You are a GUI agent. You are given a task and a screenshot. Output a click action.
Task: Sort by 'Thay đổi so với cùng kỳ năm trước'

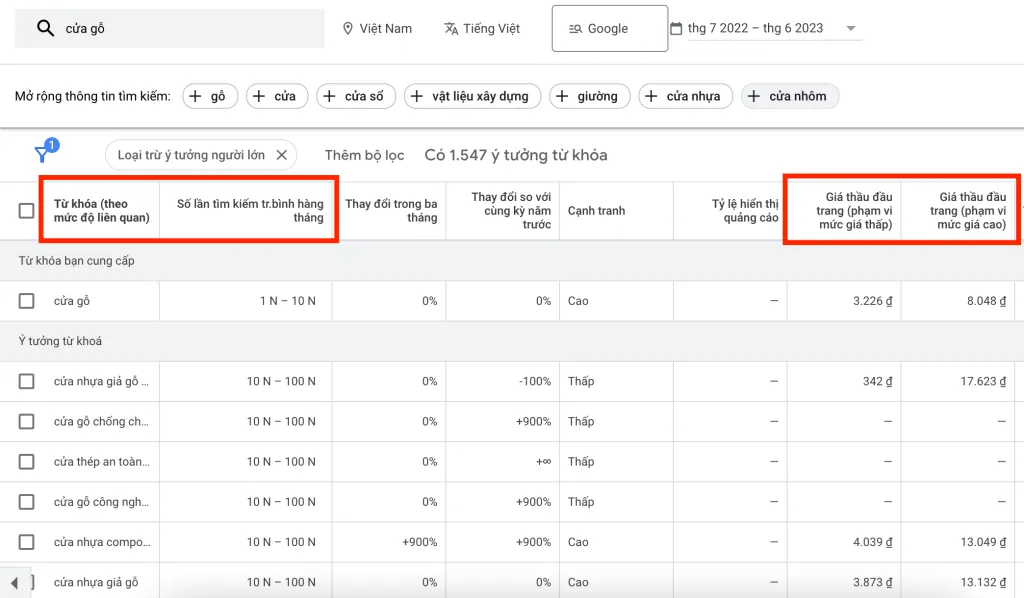pyautogui.click(x=511, y=211)
